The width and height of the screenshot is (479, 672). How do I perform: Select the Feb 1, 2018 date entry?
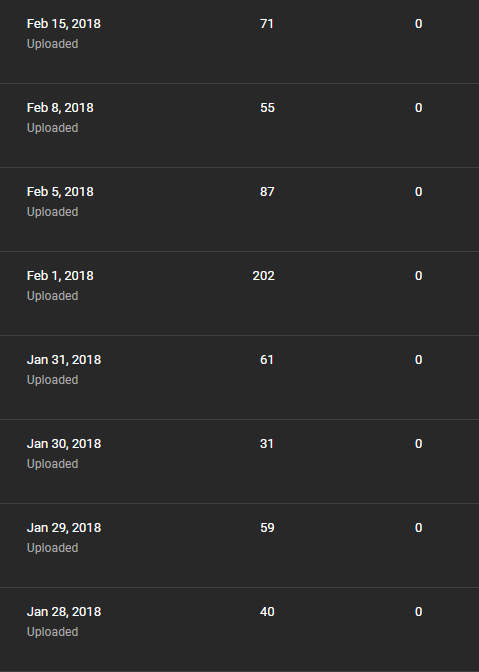coord(60,276)
